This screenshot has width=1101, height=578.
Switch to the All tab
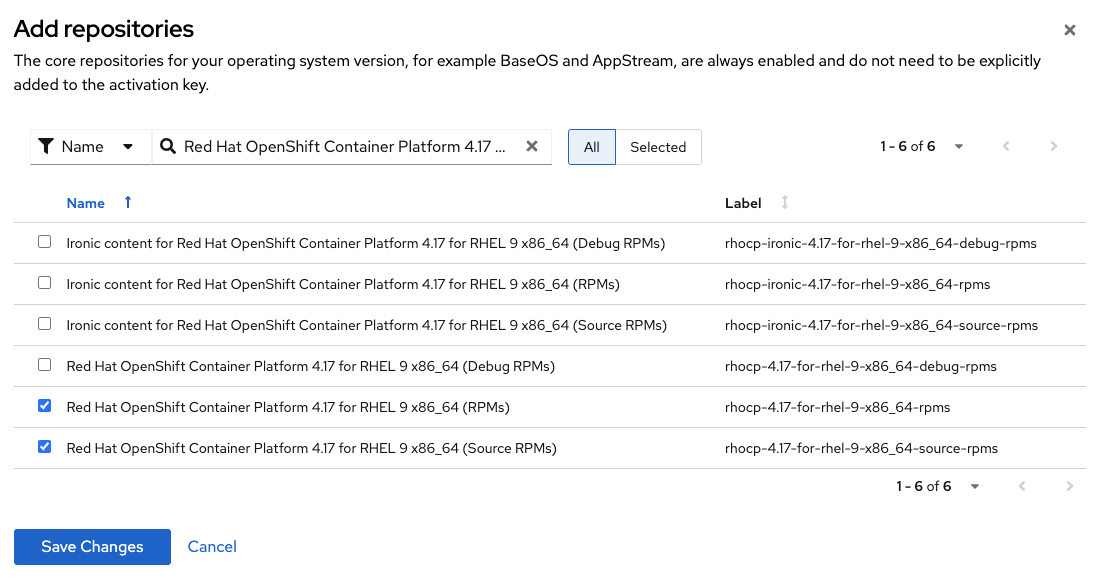click(x=591, y=146)
